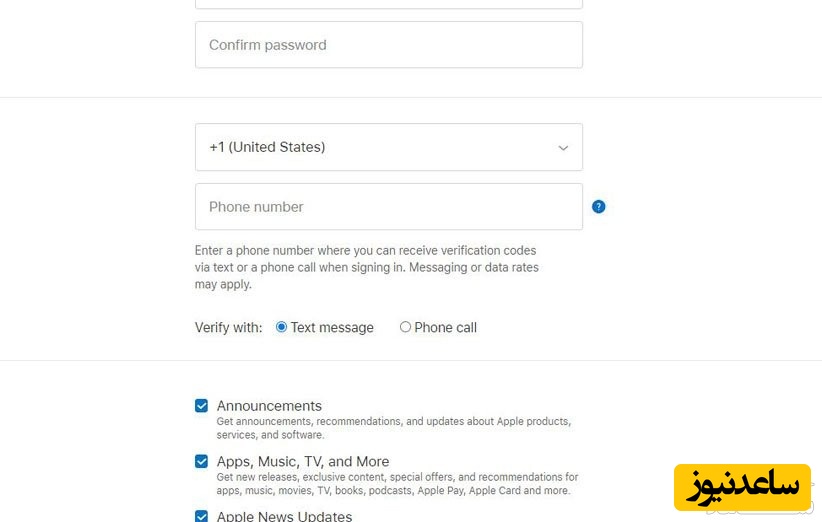
Task: Click the Announcements description text
Action: pos(393,428)
